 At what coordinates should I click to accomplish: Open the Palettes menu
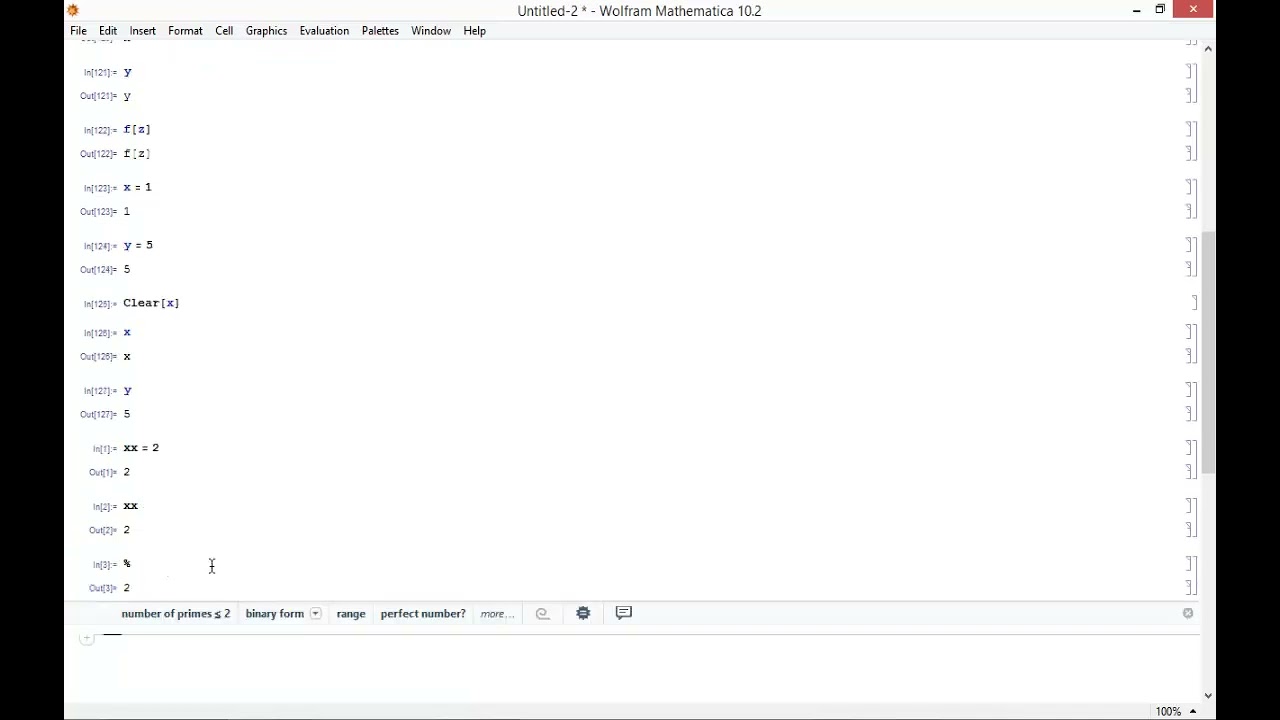[x=380, y=31]
